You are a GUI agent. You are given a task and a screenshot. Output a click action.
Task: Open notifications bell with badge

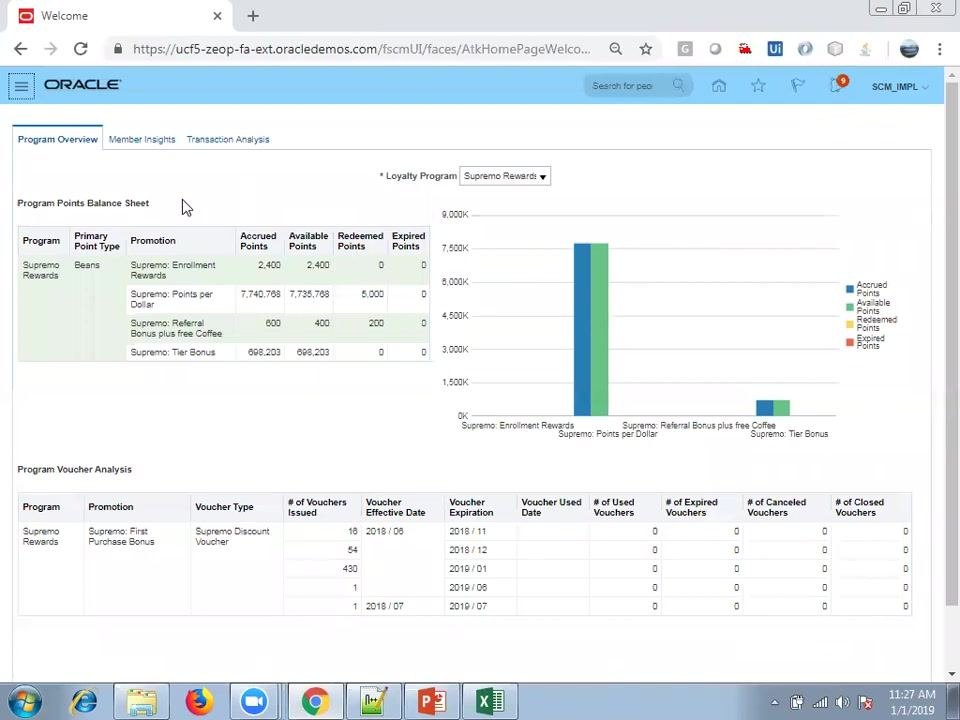click(838, 84)
